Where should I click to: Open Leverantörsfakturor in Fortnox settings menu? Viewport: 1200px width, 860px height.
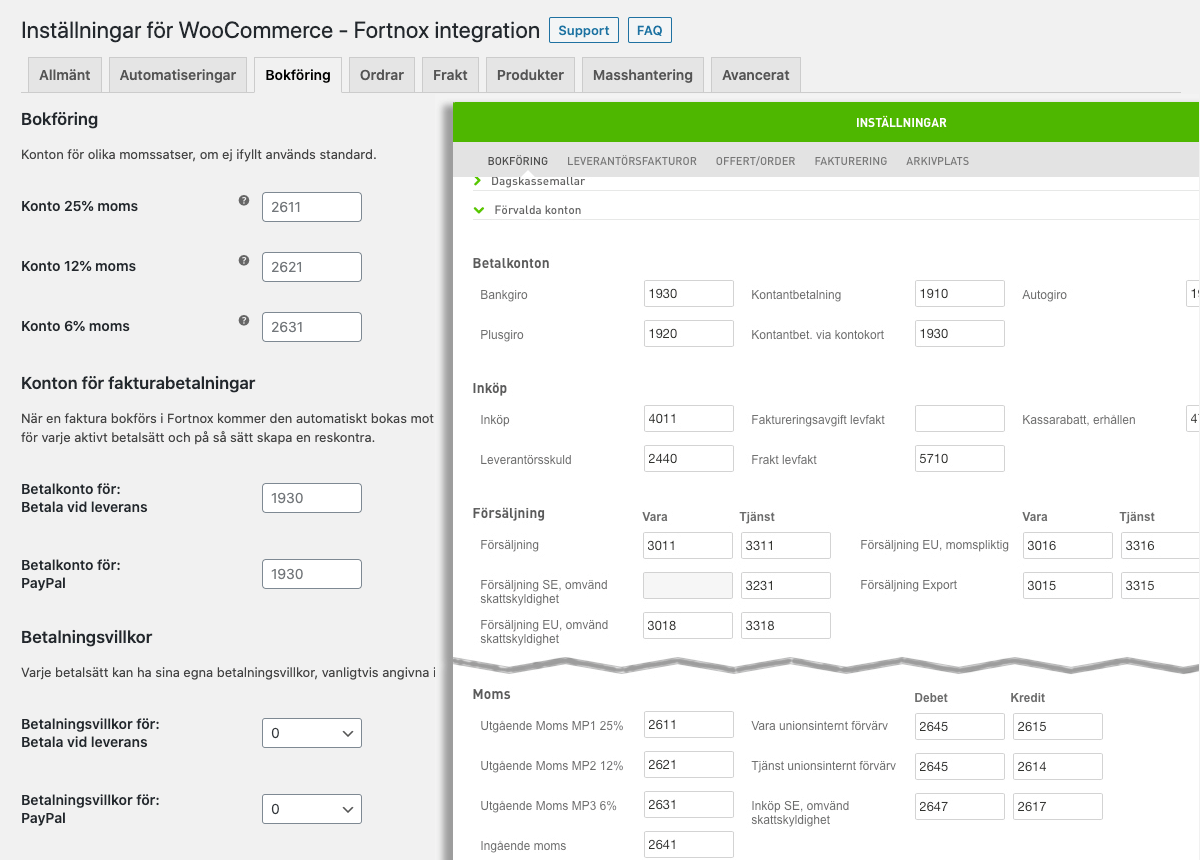(x=631, y=161)
